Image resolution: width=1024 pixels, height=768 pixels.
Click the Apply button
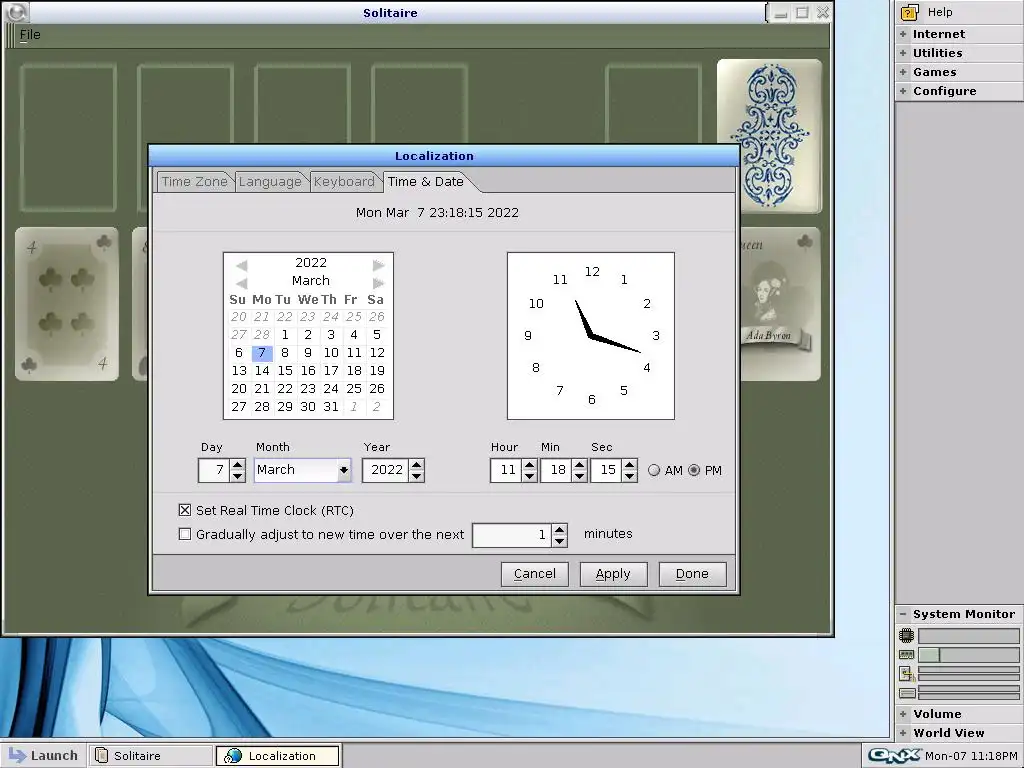pyautogui.click(x=613, y=574)
